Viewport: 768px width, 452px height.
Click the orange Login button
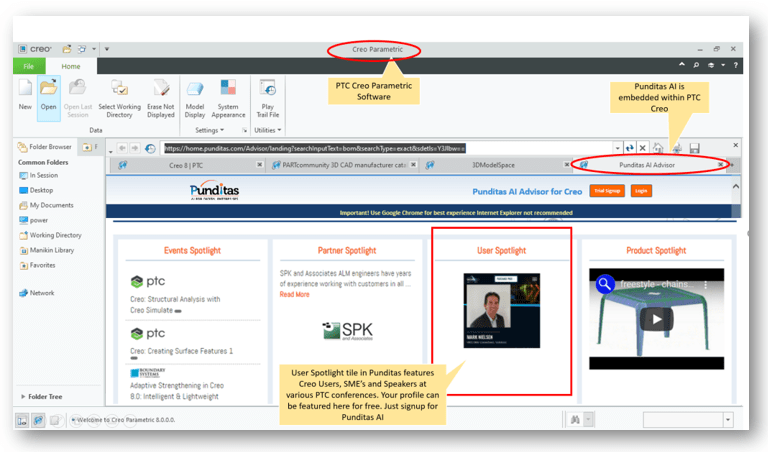click(x=641, y=190)
